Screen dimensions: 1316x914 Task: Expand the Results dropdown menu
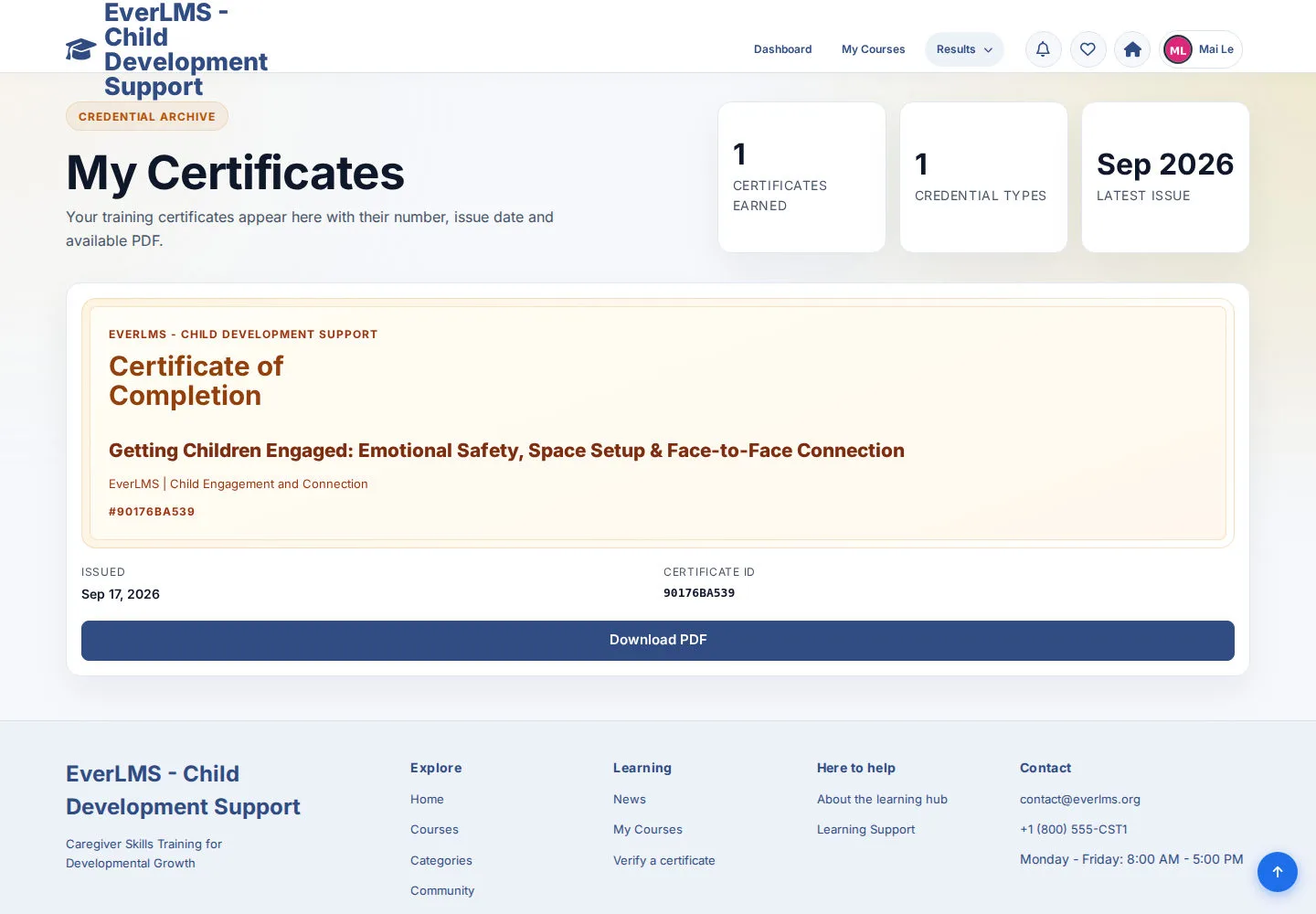(x=964, y=49)
